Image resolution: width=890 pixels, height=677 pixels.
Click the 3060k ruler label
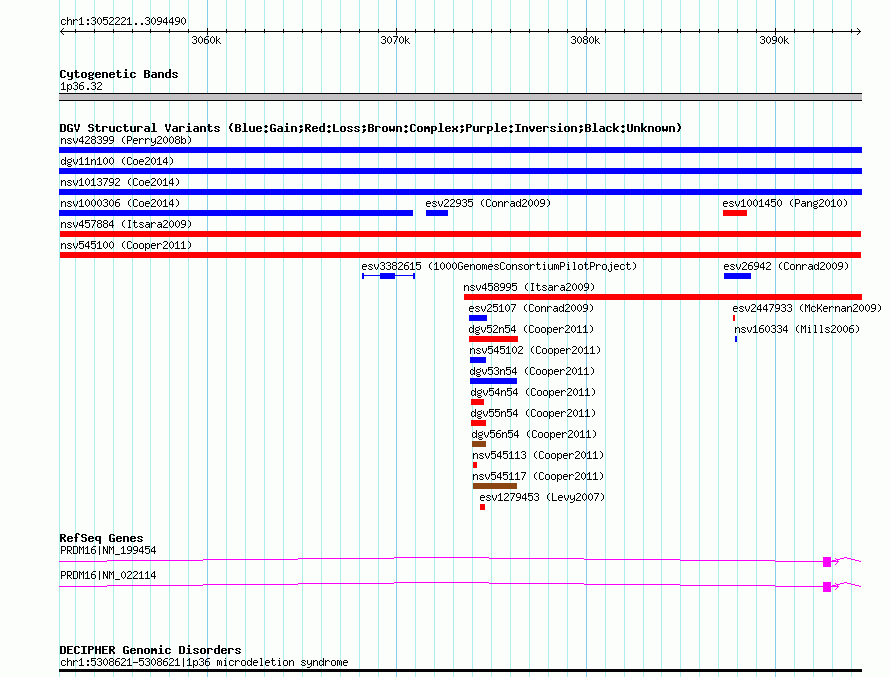206,40
